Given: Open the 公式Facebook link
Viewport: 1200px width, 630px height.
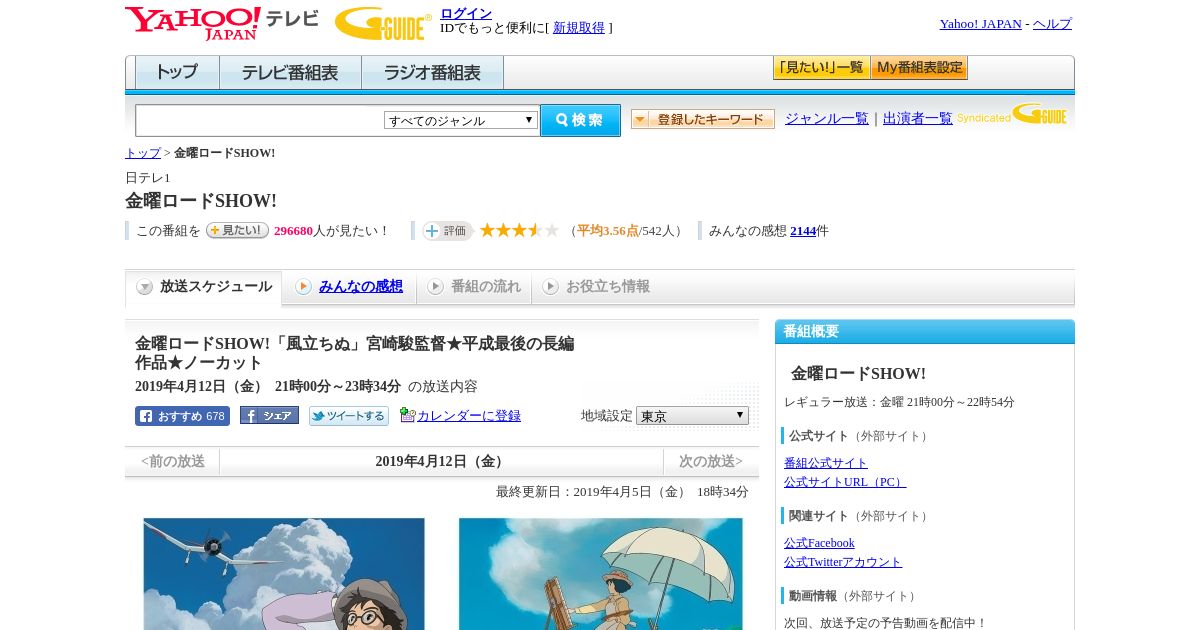Looking at the screenshot, I should [819, 543].
